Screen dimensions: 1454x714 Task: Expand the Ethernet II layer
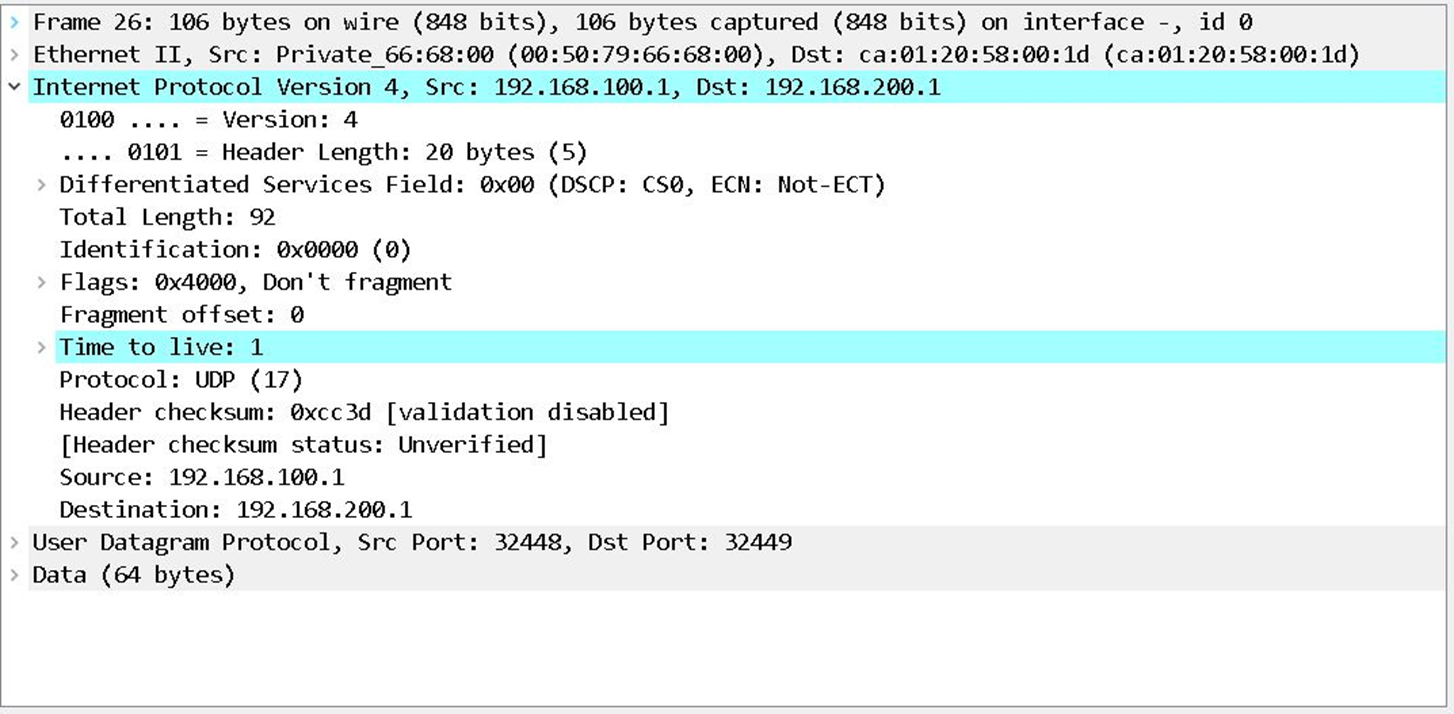pos(13,54)
